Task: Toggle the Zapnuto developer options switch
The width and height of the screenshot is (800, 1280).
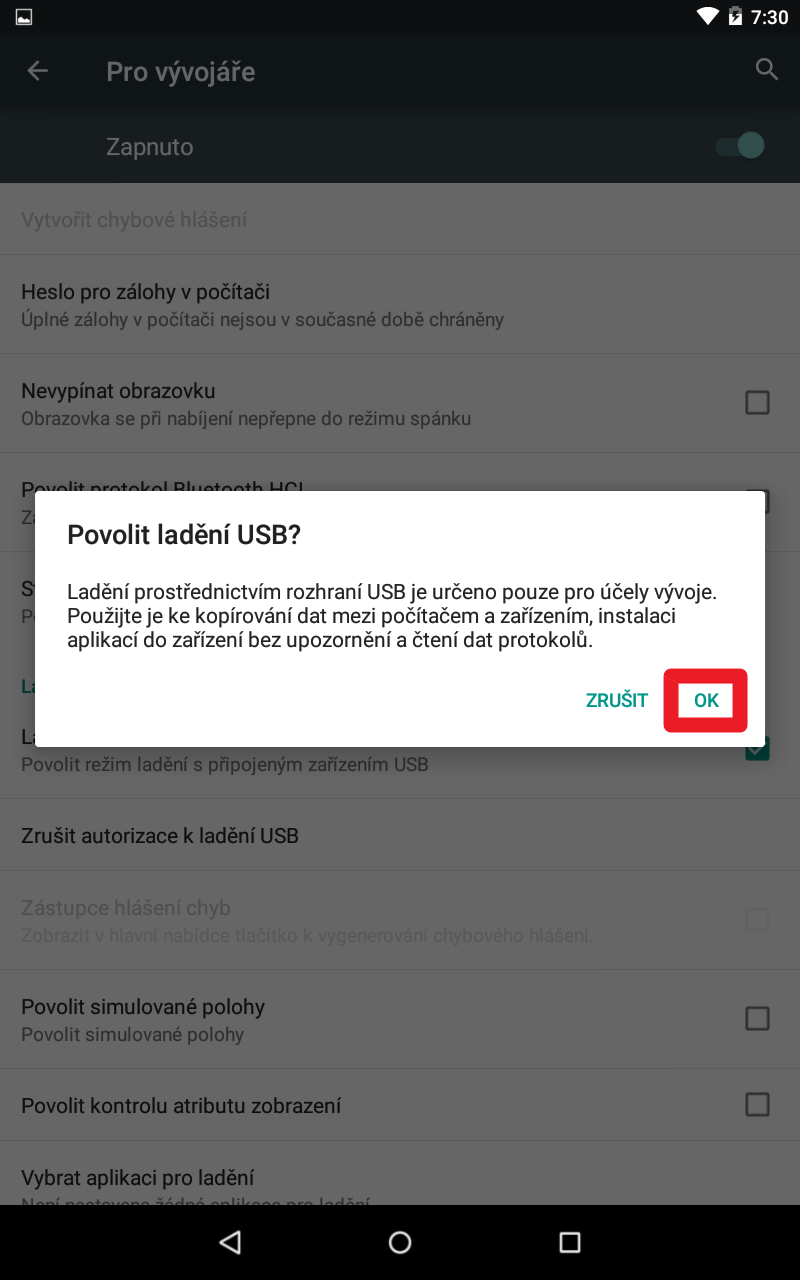Action: pos(740,146)
